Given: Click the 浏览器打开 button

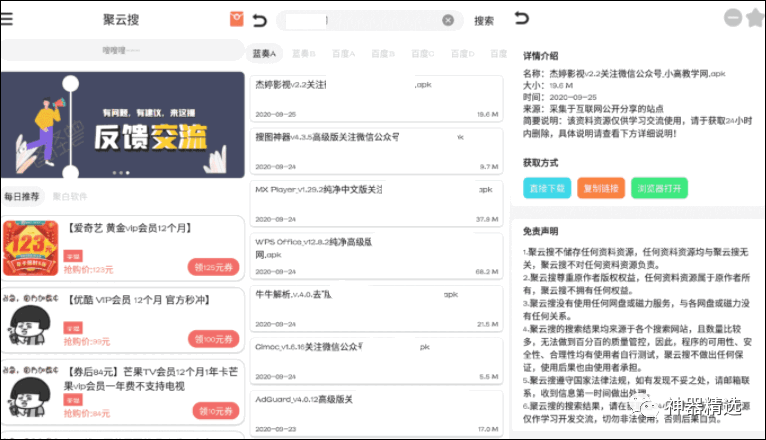Looking at the screenshot, I should [659, 188].
